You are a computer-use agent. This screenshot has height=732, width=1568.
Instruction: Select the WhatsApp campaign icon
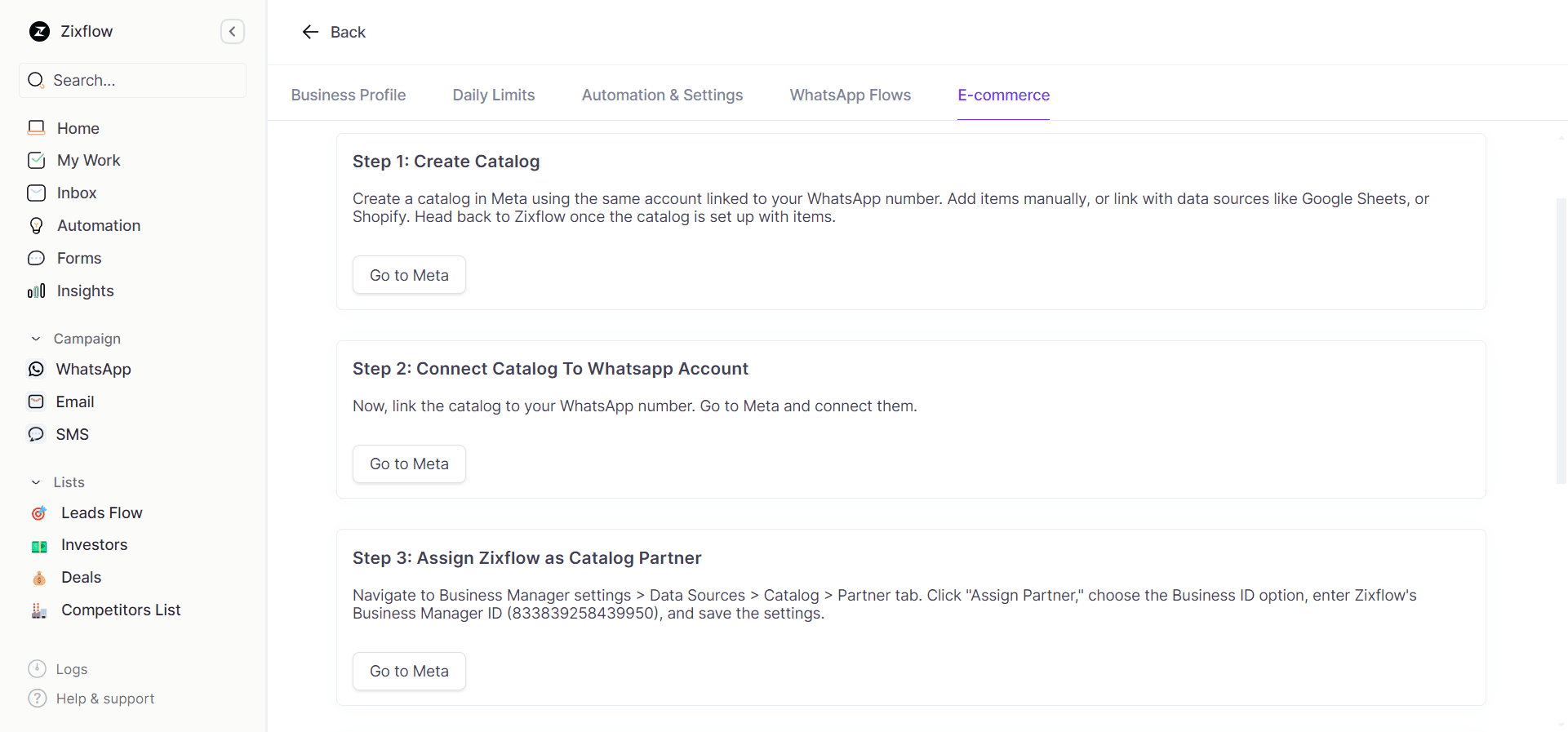pos(37,370)
